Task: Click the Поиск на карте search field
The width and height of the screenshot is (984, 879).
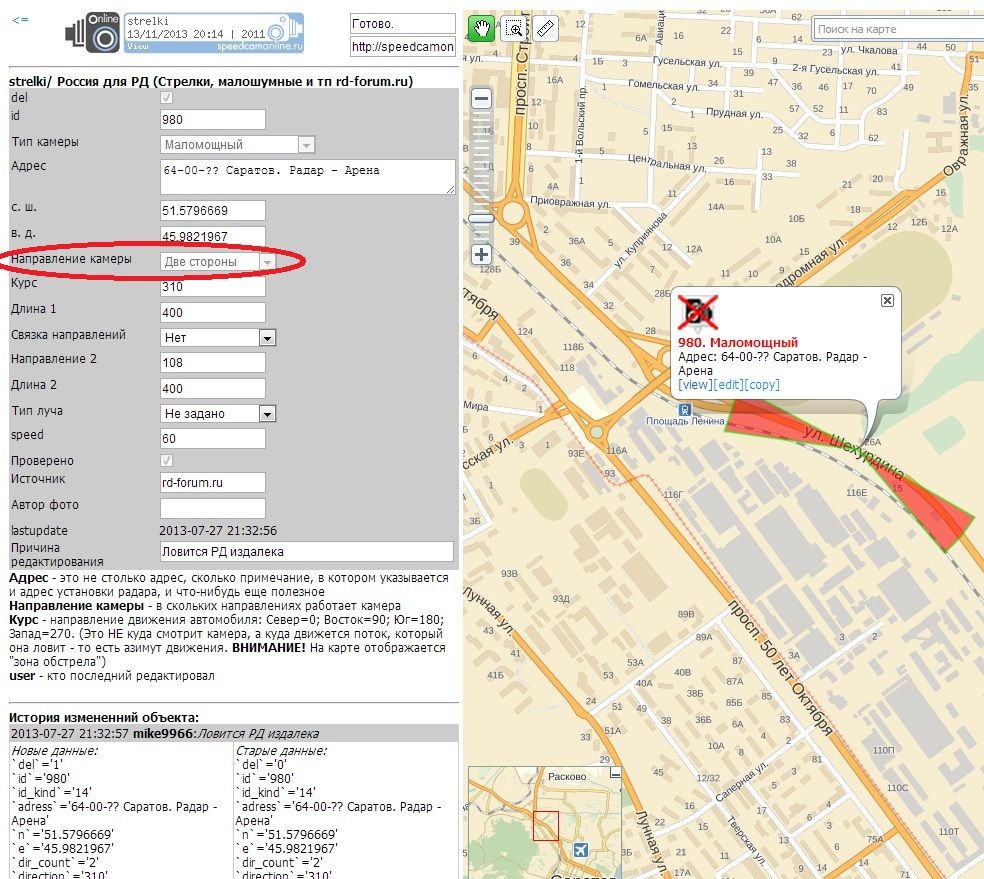Action: (897, 29)
